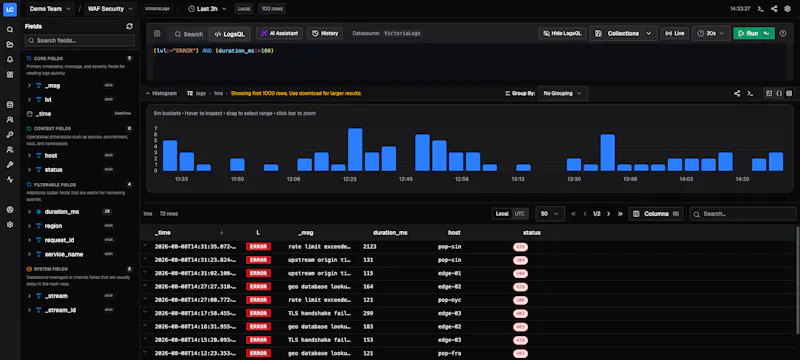The image size is (800, 360).
Task: Expand the host field
Action: tap(29, 156)
